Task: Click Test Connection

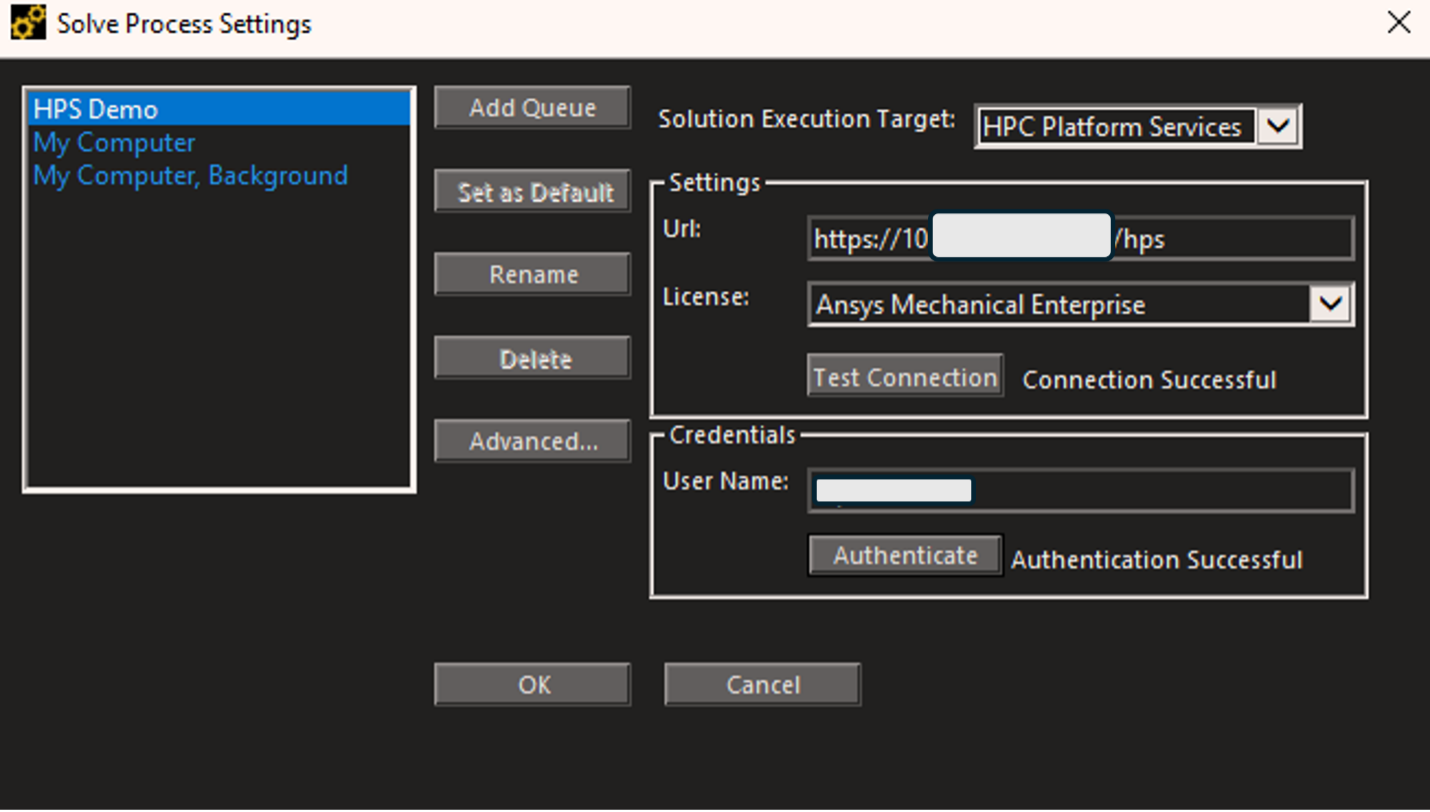Action: tap(904, 376)
